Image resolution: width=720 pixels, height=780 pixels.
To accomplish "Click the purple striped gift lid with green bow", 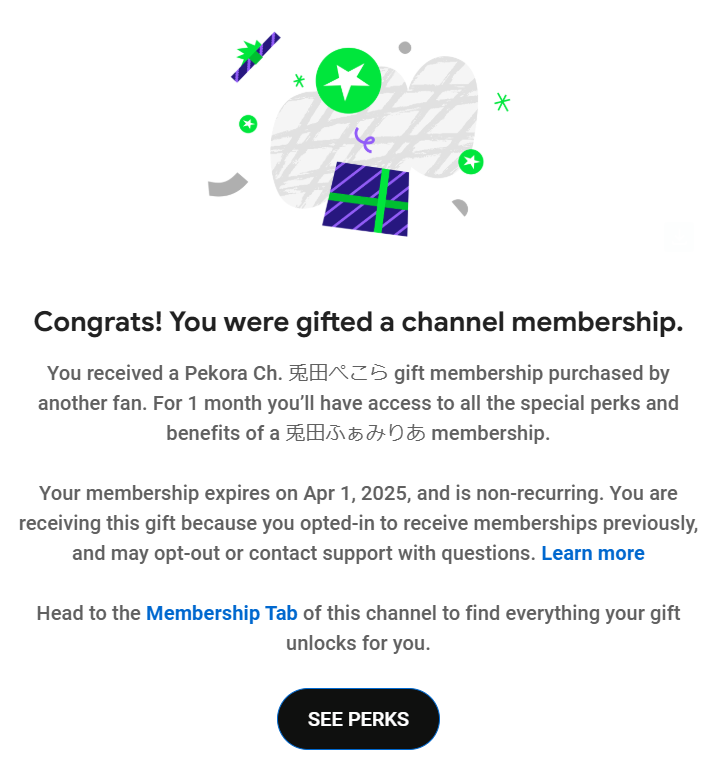I will [256, 56].
